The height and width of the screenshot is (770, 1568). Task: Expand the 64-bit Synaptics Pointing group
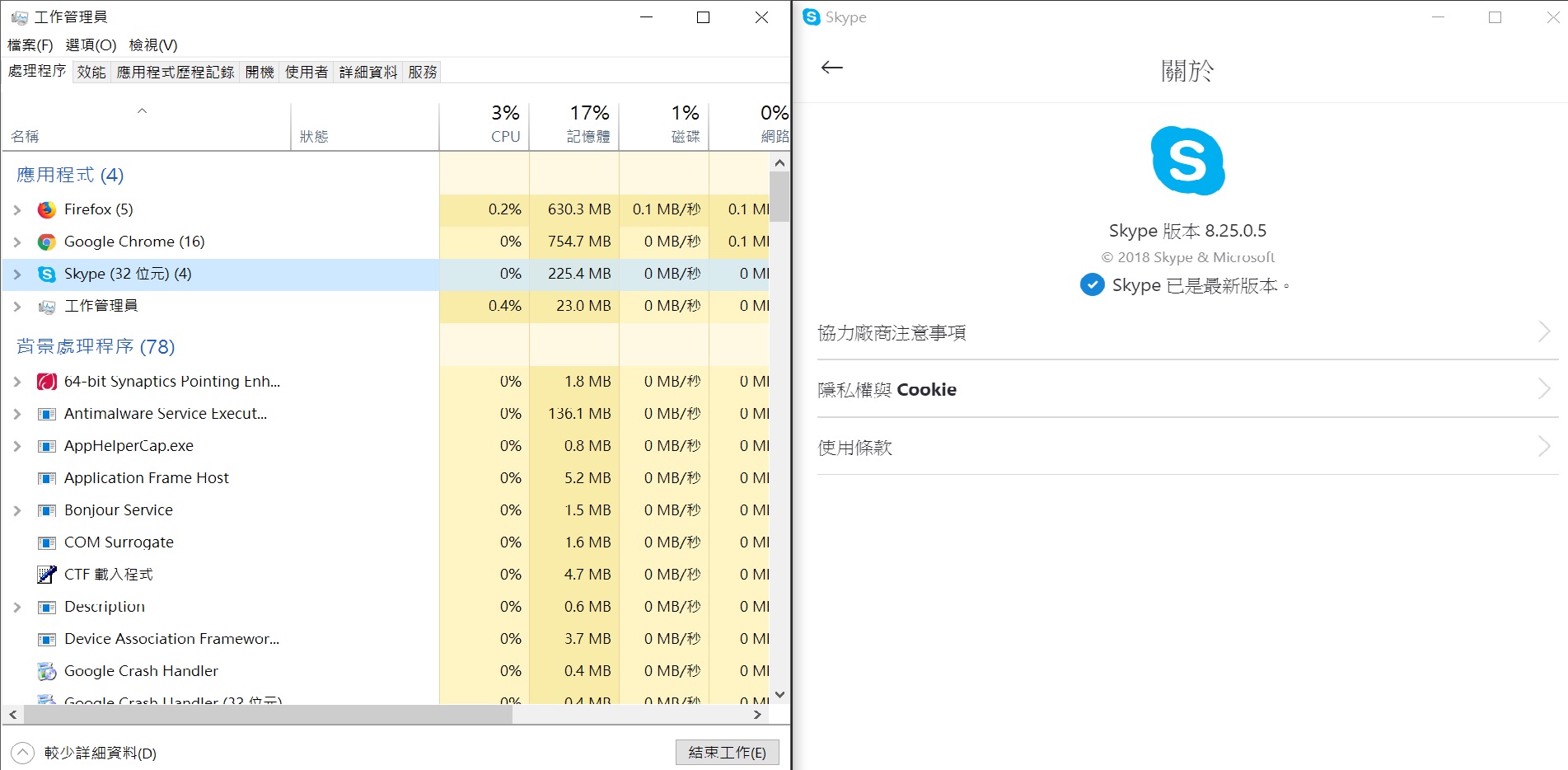17,382
